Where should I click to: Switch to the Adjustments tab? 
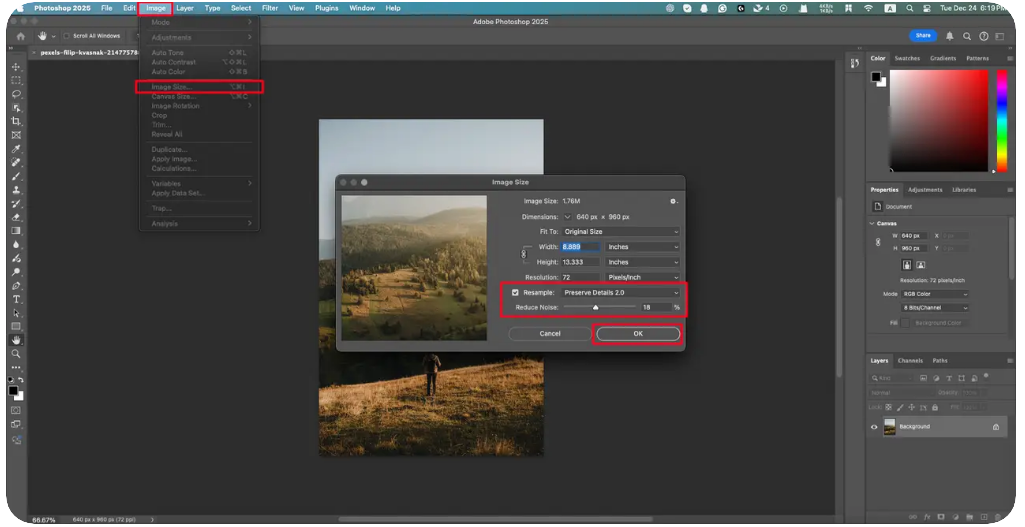pos(925,190)
